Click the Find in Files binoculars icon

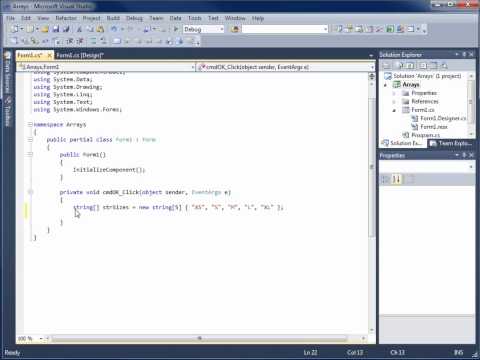(x=235, y=29)
